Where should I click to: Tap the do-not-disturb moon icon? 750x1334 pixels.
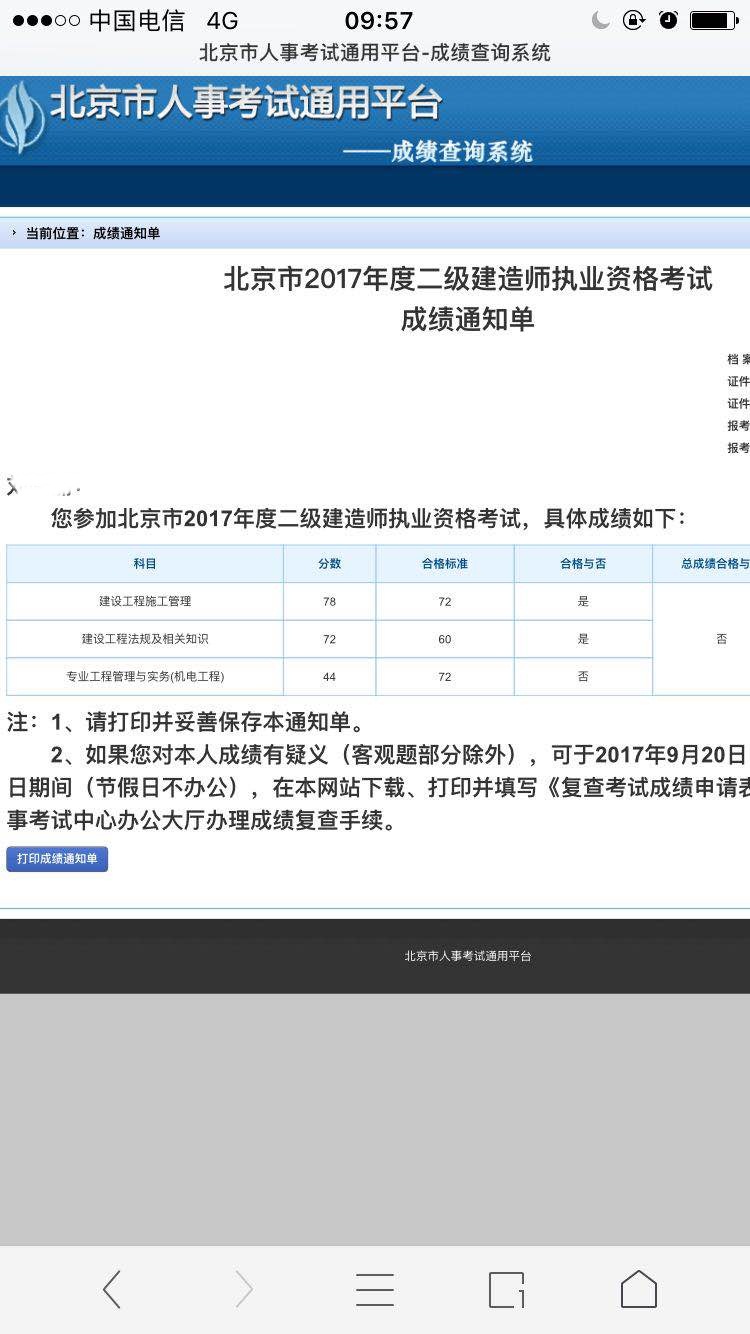[x=601, y=20]
